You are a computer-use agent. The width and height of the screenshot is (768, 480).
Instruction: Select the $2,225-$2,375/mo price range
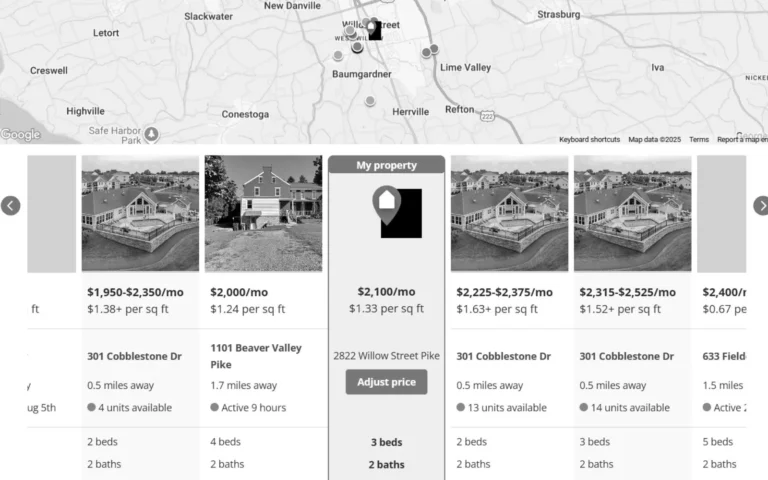click(x=504, y=292)
